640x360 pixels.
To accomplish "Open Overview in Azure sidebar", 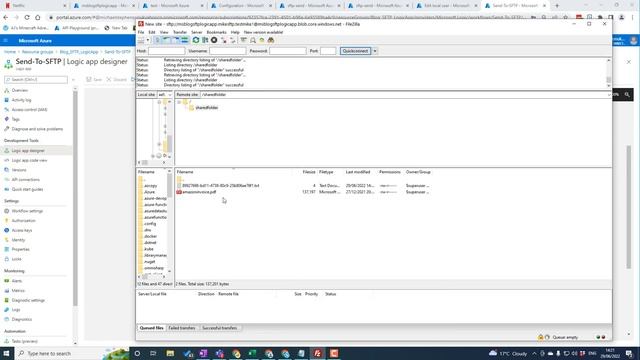I will 20,90.
